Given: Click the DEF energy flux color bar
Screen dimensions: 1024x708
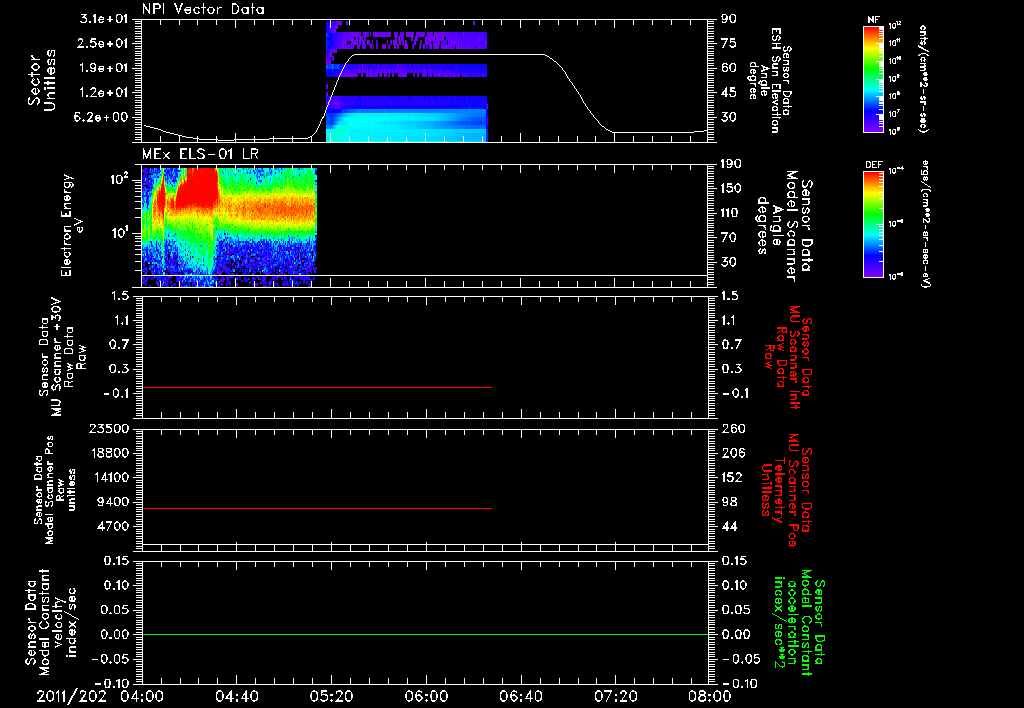Looking at the screenshot, I should tap(873, 224).
